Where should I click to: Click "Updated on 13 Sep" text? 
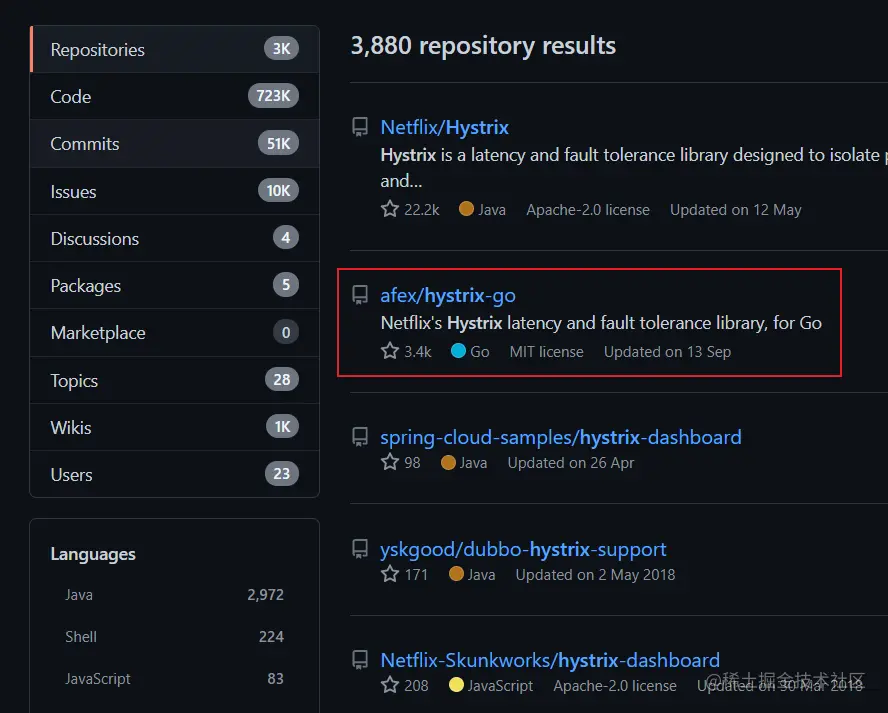point(667,352)
